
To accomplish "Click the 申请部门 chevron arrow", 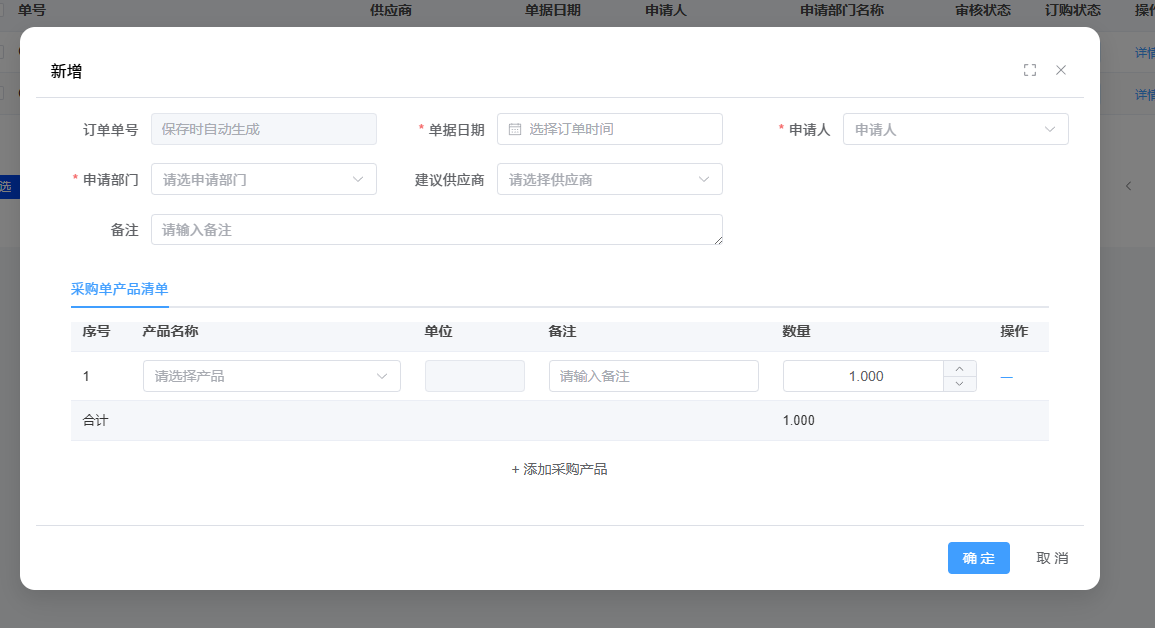I will click(358, 180).
